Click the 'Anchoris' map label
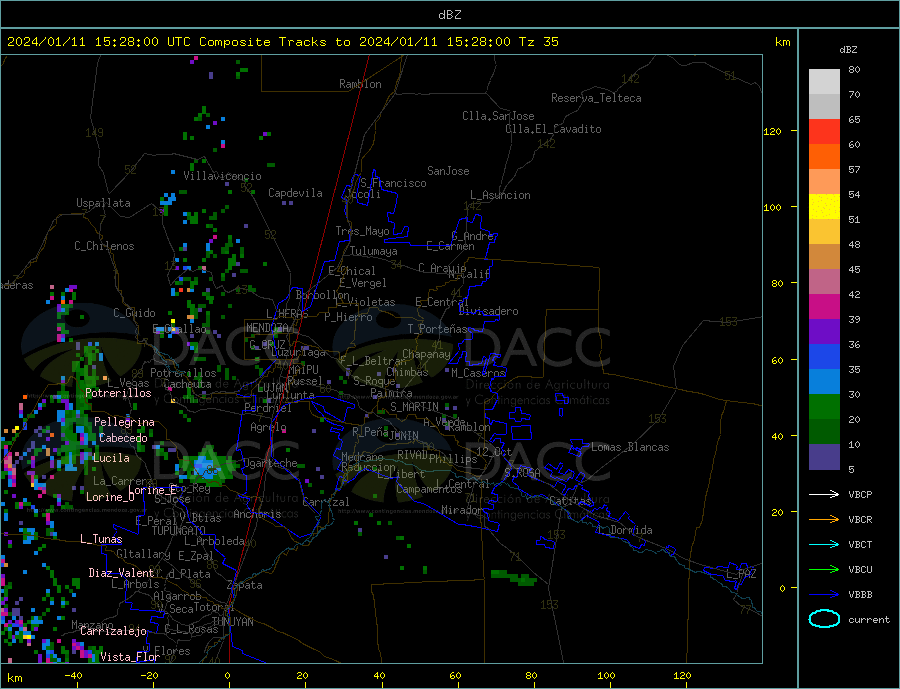Image resolution: width=900 pixels, height=689 pixels. [x=257, y=514]
